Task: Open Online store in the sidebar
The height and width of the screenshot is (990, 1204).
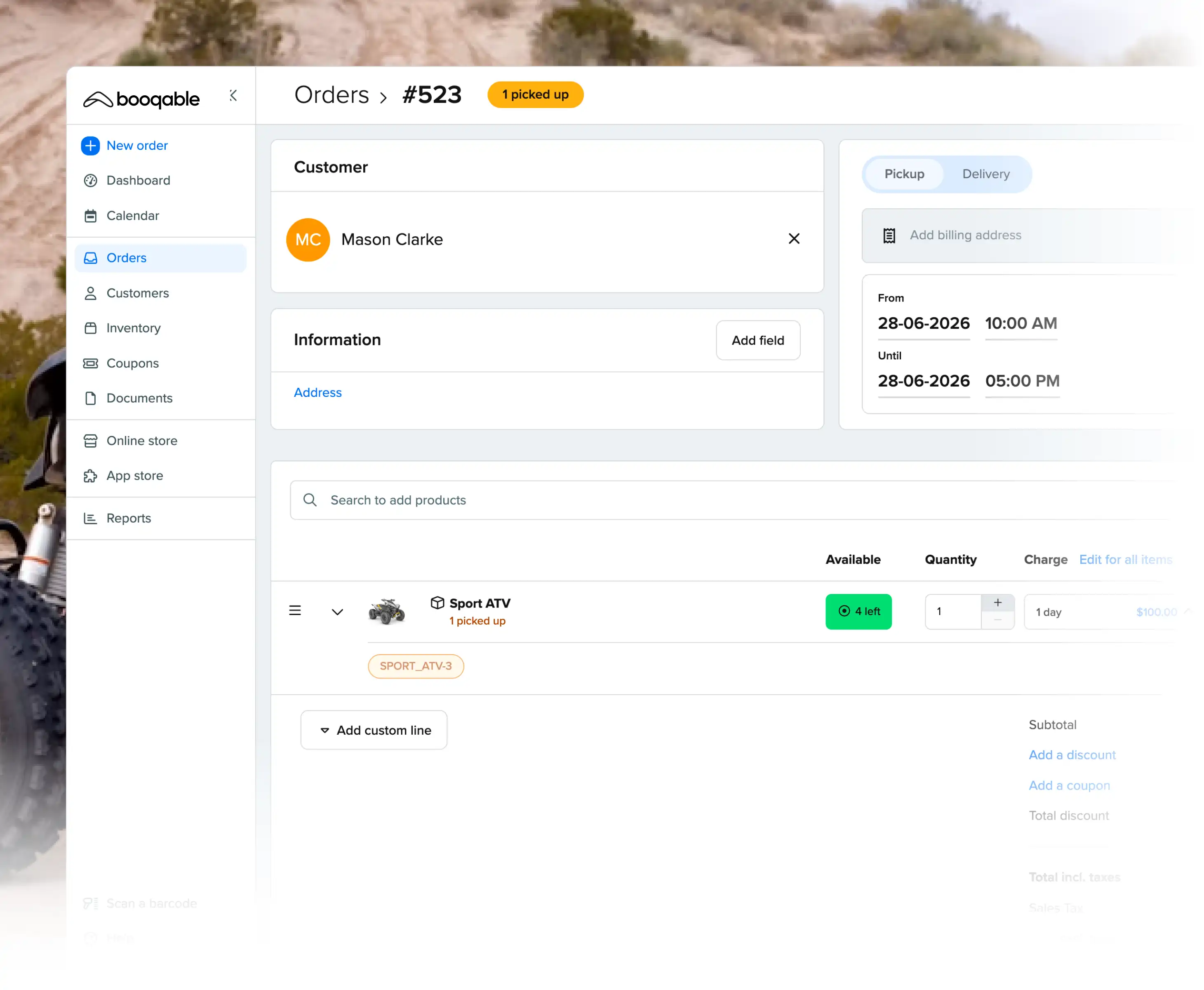Action: (141, 441)
